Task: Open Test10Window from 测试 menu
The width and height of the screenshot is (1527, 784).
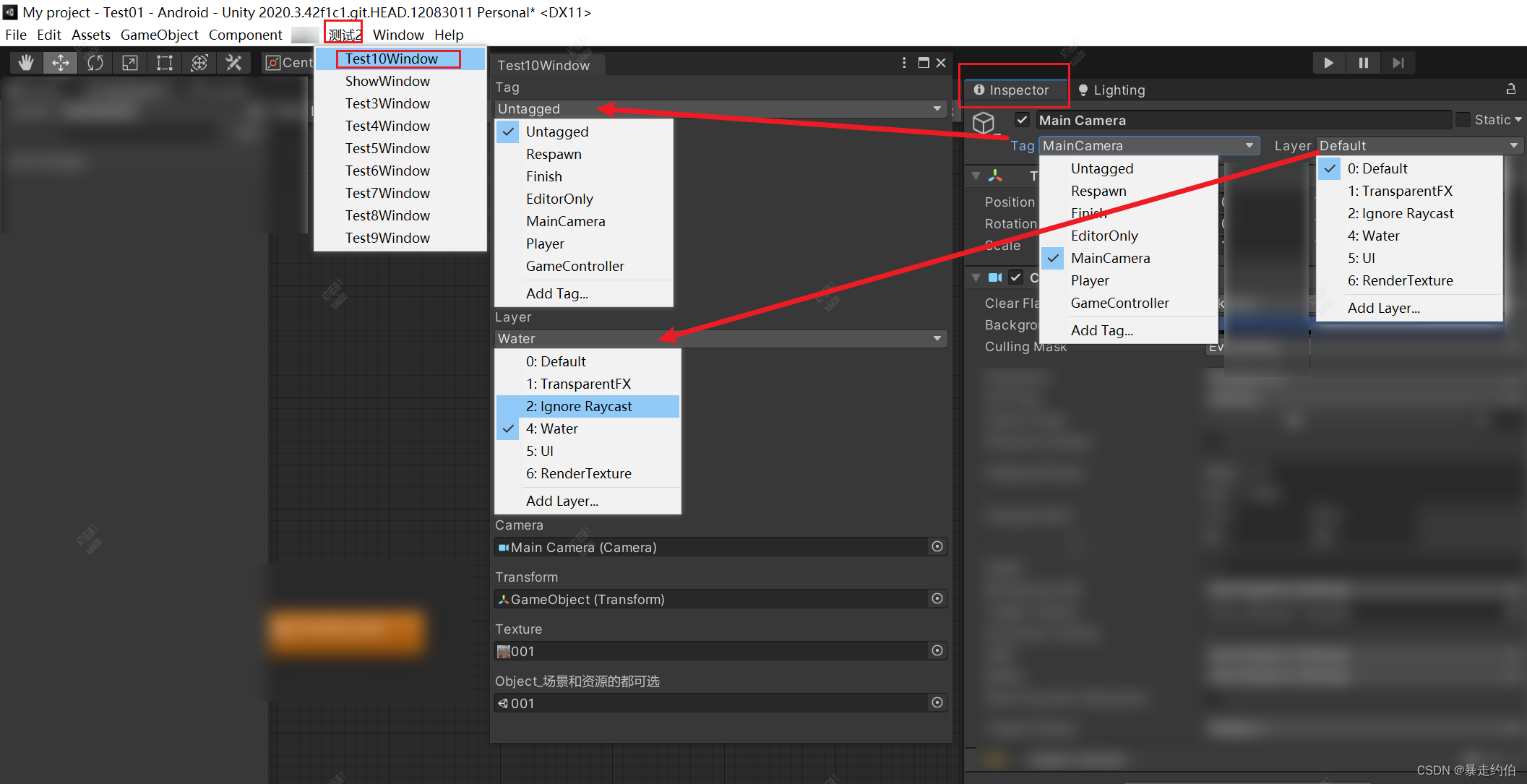Action: pyautogui.click(x=393, y=57)
